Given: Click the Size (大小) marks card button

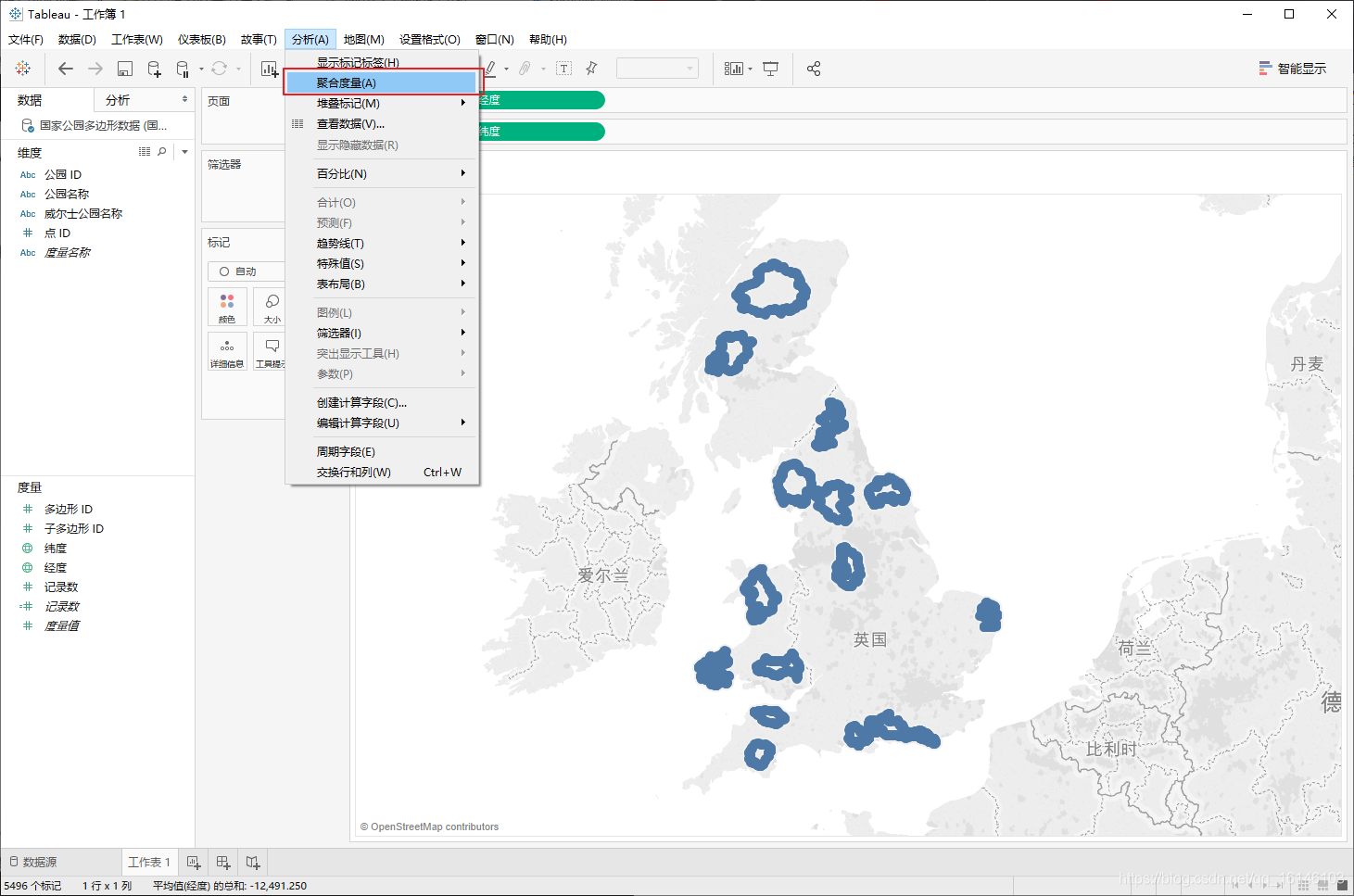Looking at the screenshot, I should [272, 307].
